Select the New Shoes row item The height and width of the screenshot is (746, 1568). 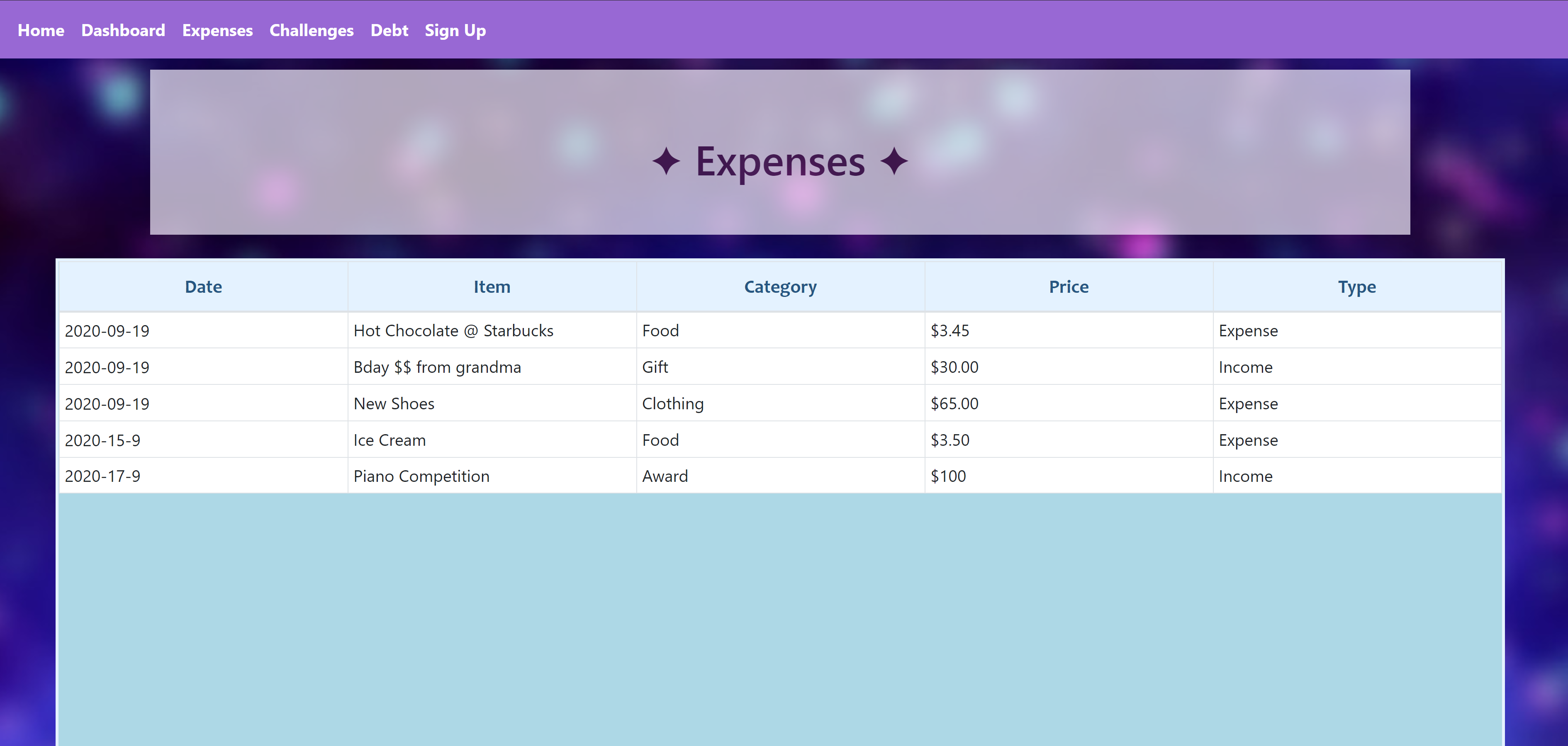click(x=394, y=404)
